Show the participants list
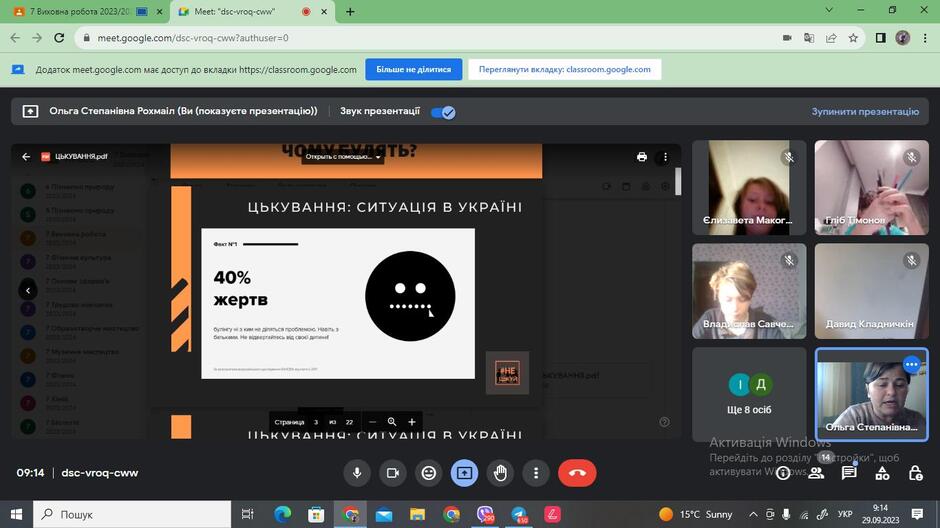 [816, 473]
